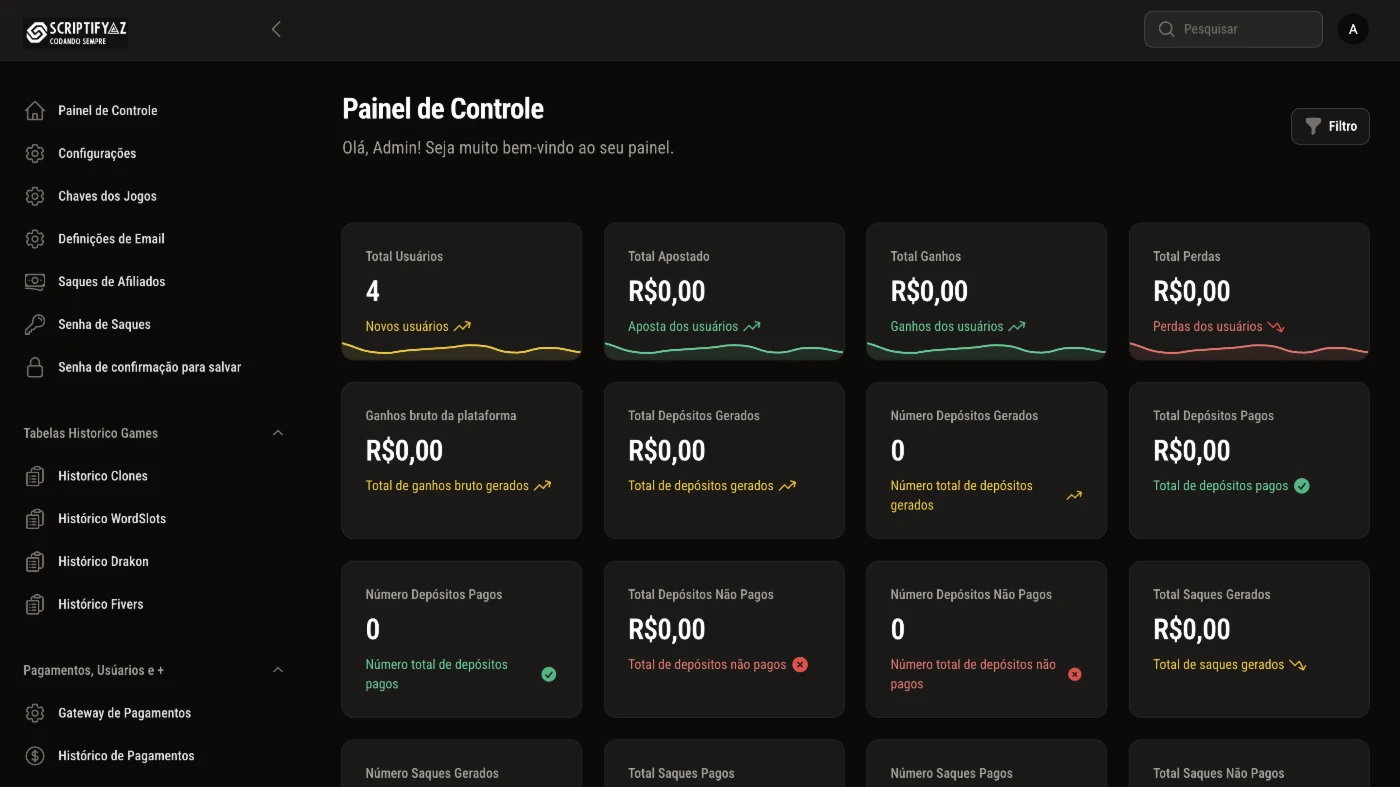
Task: Collapse the Tabelas Historico Games section
Action: (x=278, y=433)
